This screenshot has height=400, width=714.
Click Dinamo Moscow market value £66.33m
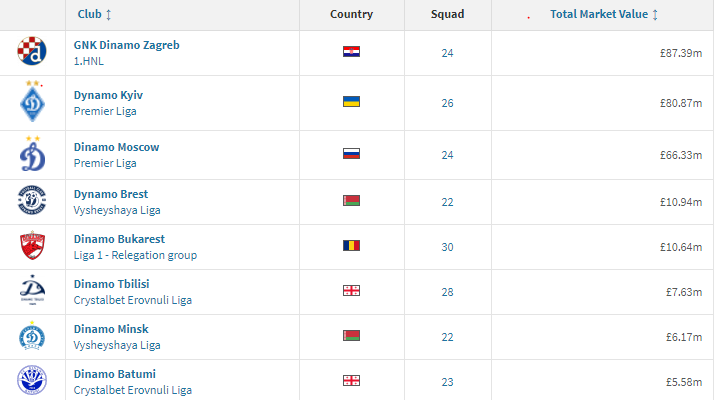click(x=681, y=155)
